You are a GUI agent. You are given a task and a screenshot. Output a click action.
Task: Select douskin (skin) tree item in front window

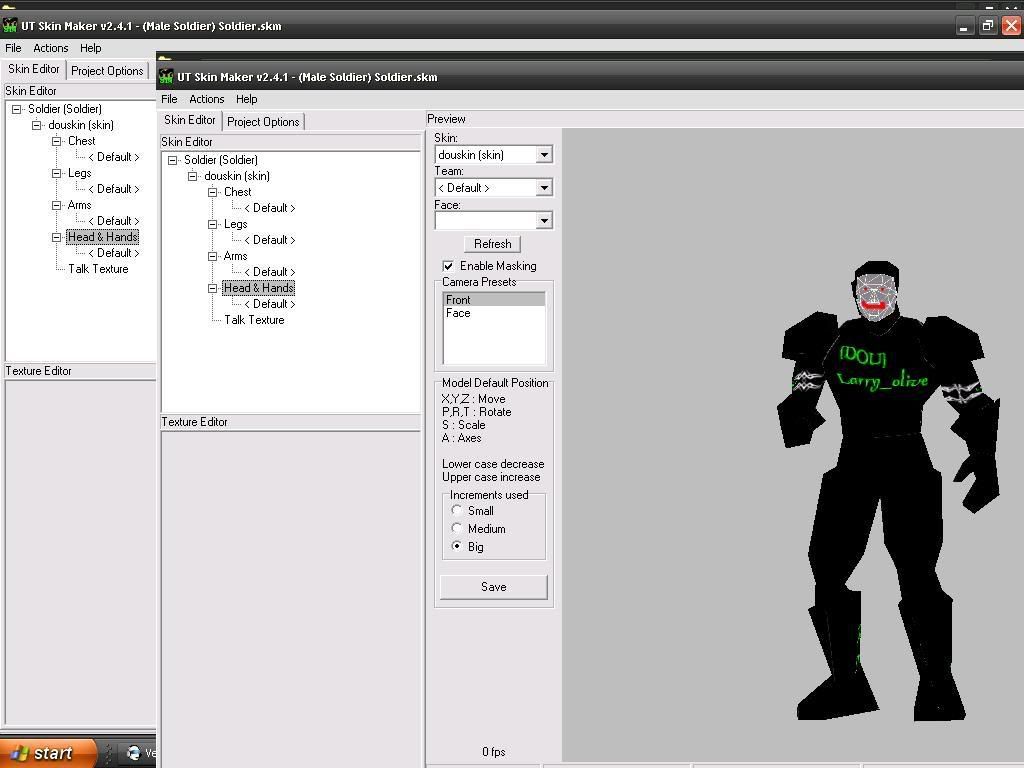237,176
